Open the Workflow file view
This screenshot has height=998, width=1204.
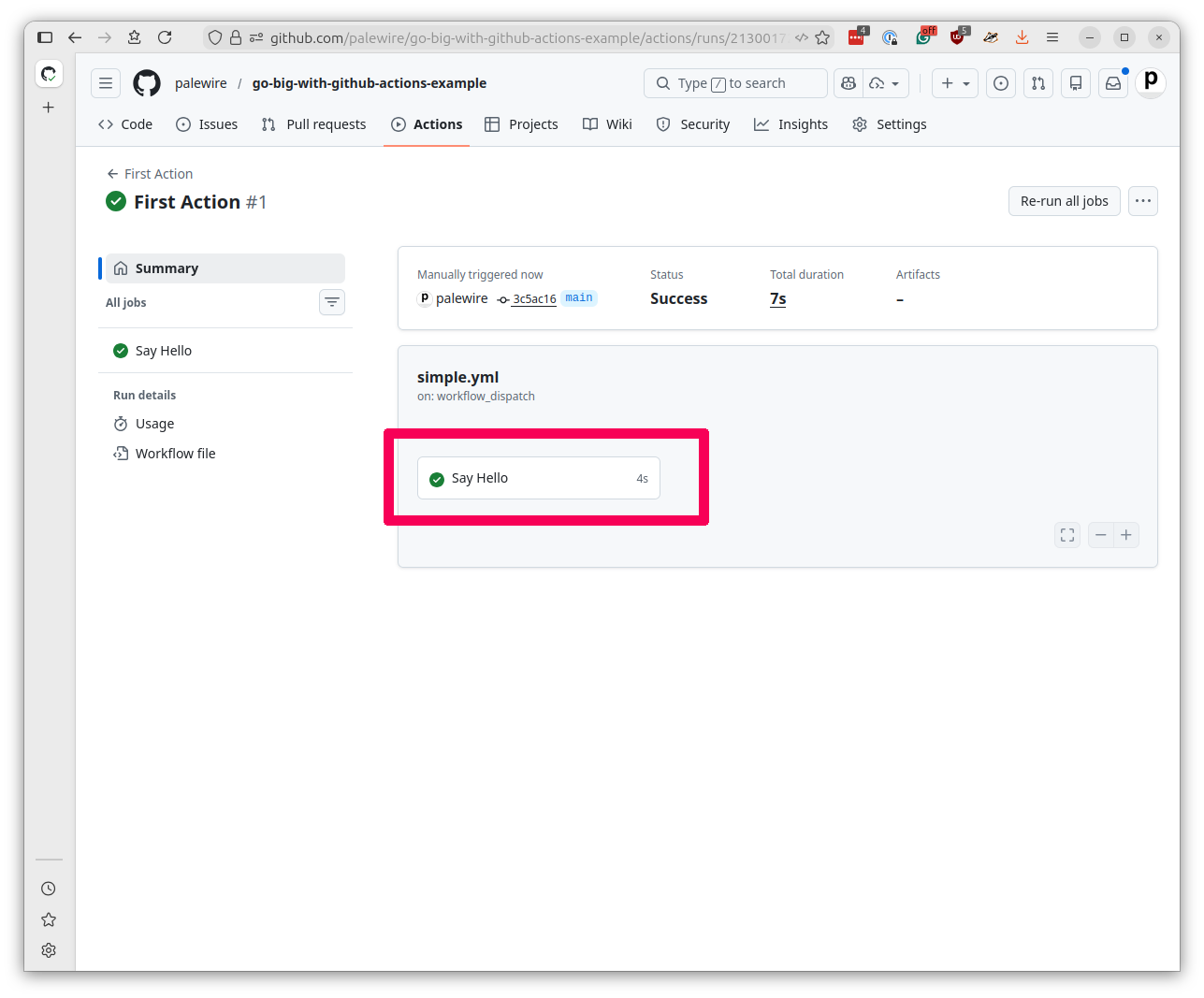(175, 453)
